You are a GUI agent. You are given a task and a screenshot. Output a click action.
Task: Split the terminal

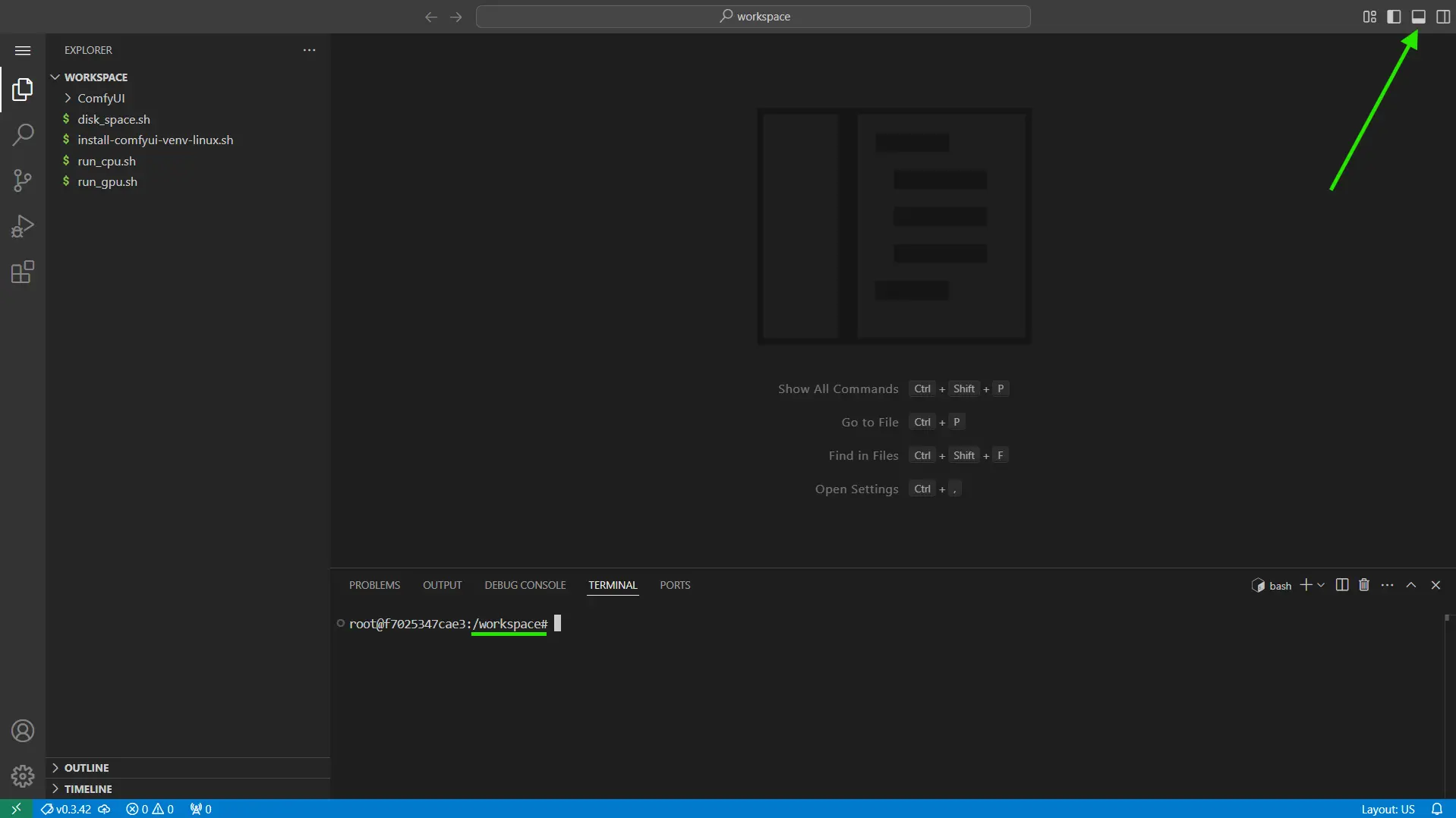(1342, 585)
